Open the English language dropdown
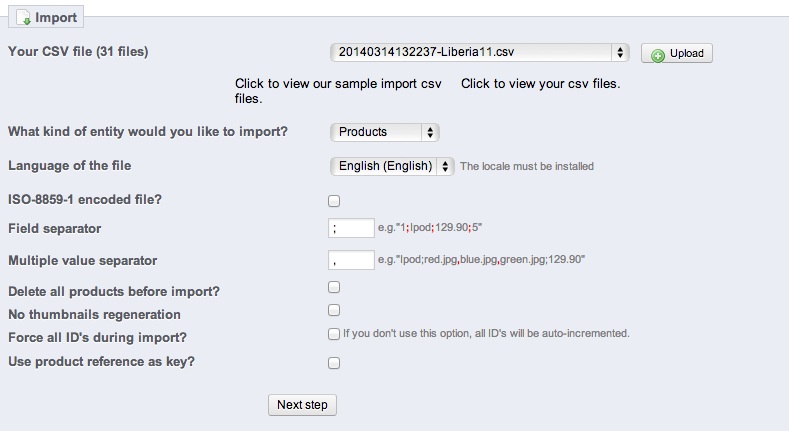Screen dimensions: 789x431 392,166
